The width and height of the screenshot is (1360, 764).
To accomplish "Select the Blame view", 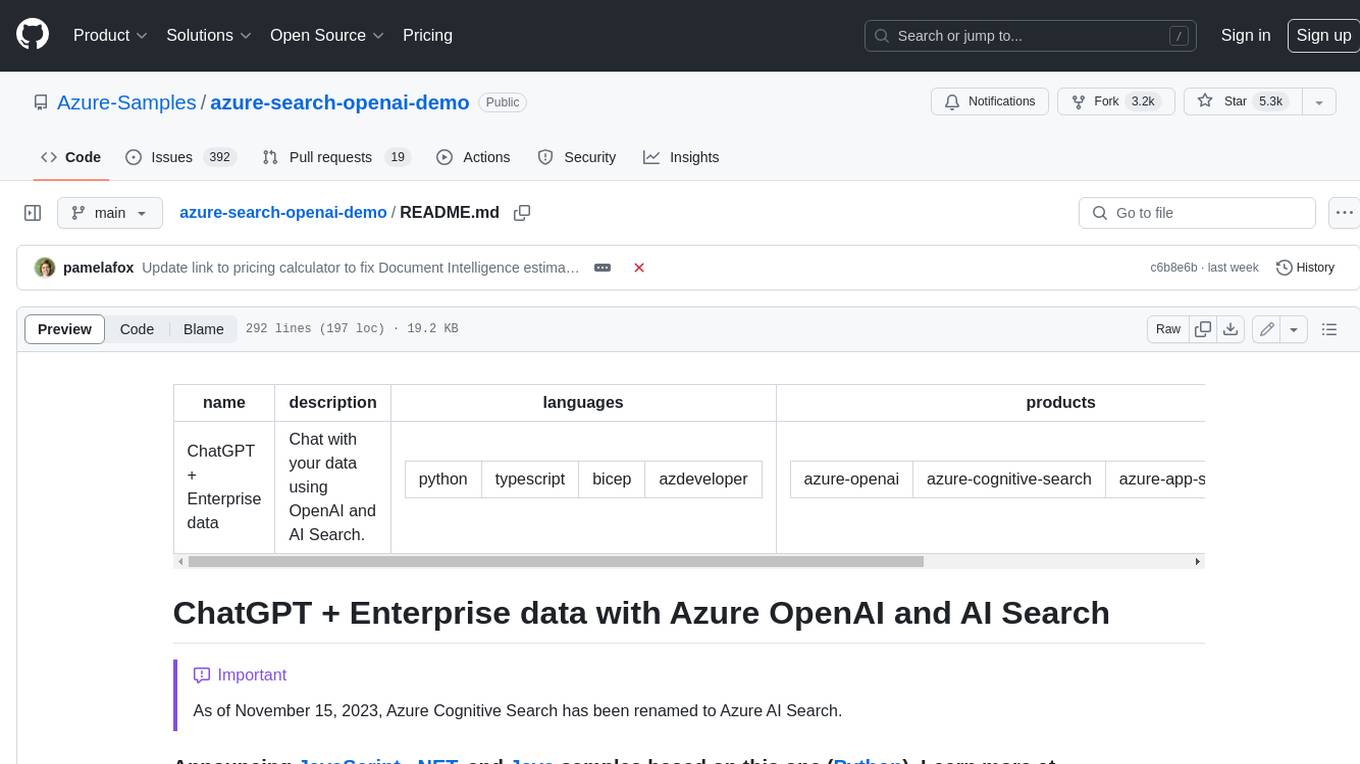I will (204, 329).
